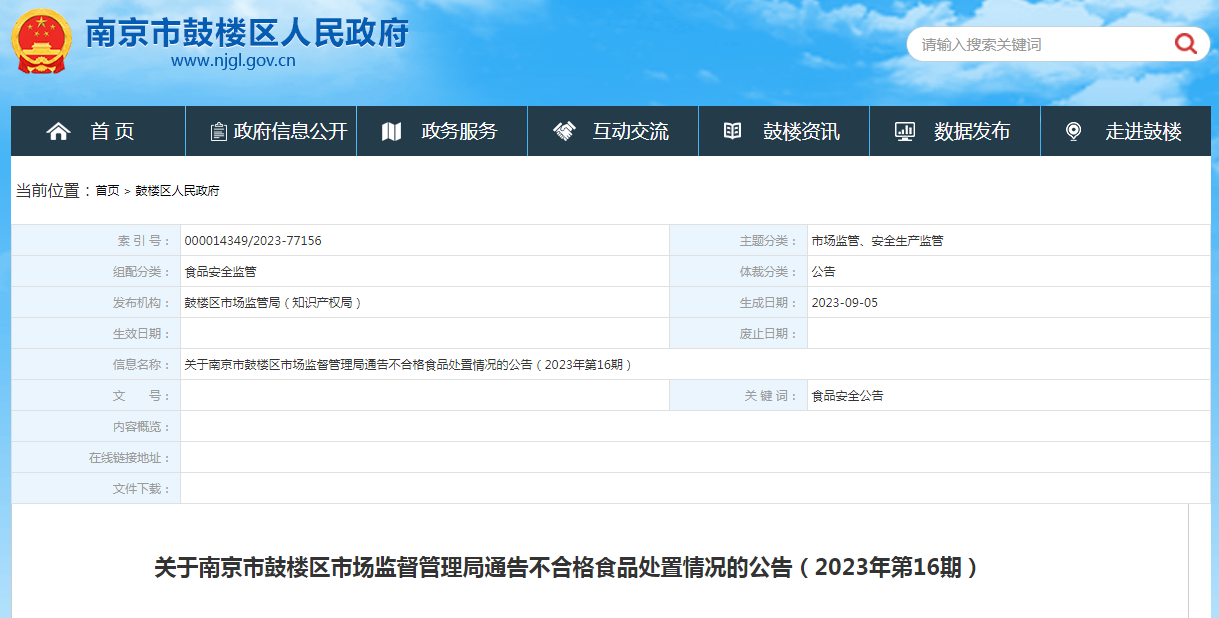Click the 在线链接地址 field label

click(x=130, y=458)
